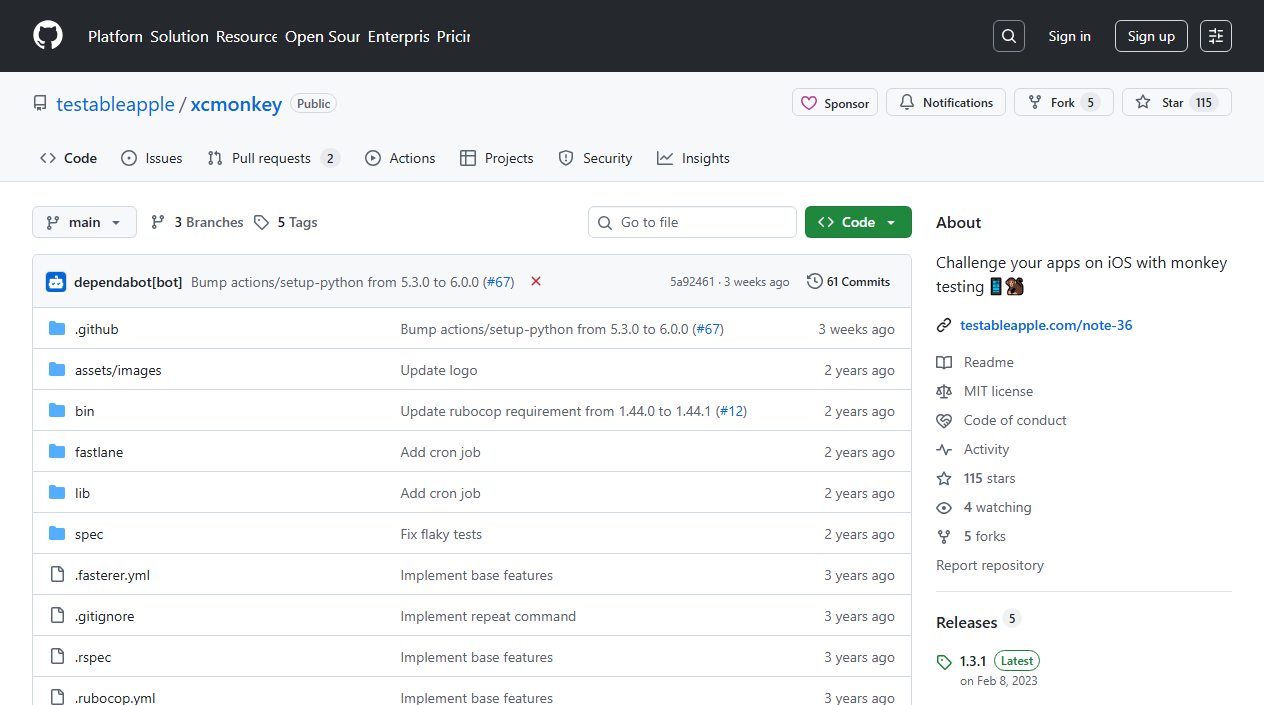Click the release tag icon beside 1.3.1
The width and height of the screenshot is (1264, 705).
tap(944, 662)
